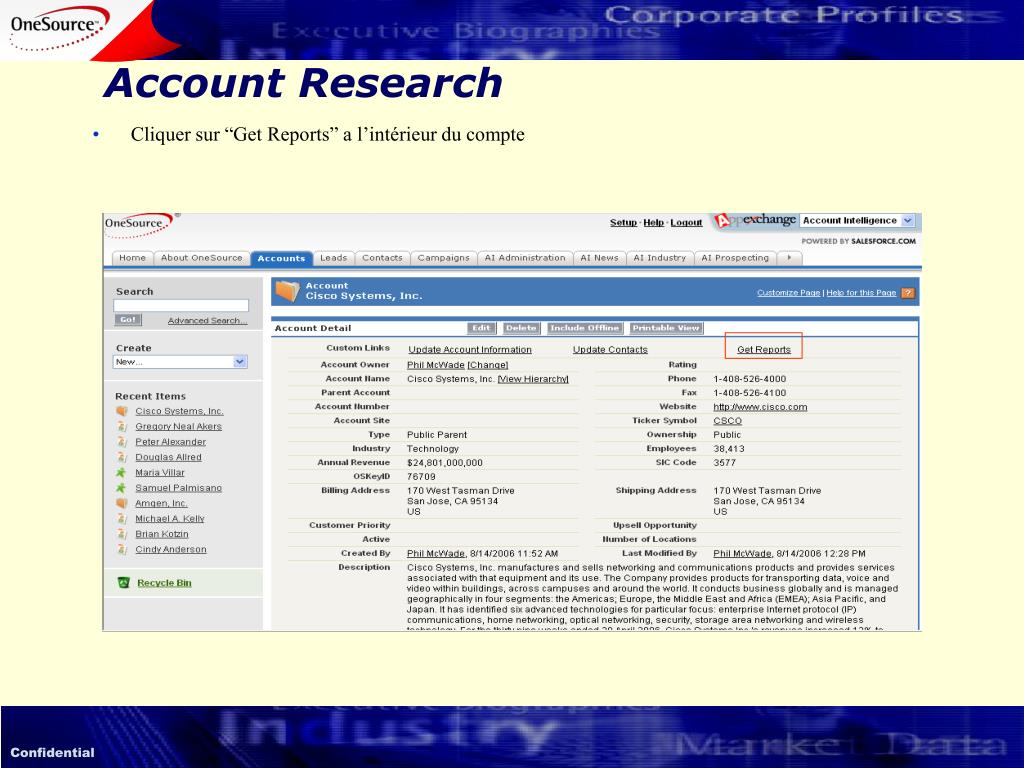
Task: Click the orange help question mark icon
Action: click(x=908, y=293)
